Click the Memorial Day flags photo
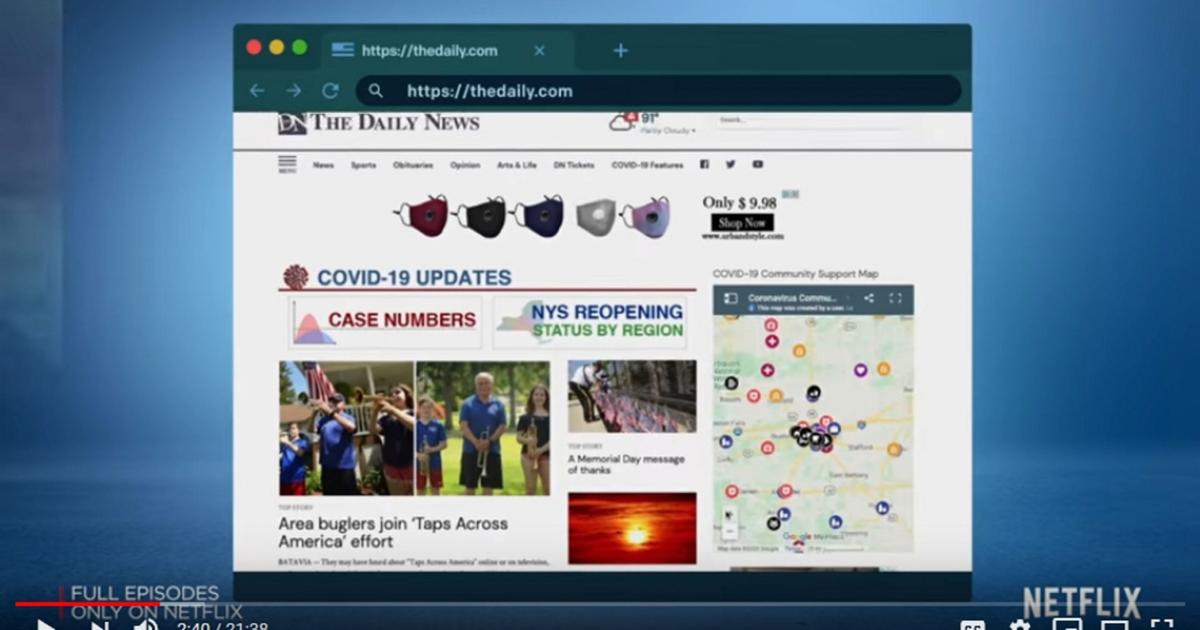The width and height of the screenshot is (1200, 630). click(x=632, y=396)
